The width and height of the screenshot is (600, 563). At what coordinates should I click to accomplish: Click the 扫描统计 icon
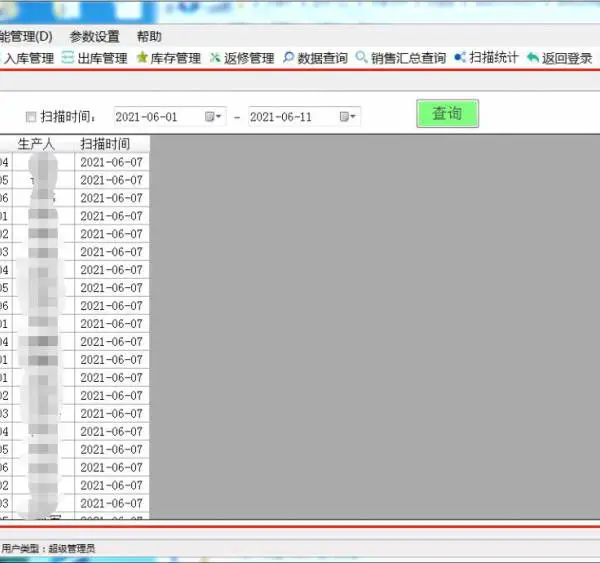pos(460,57)
